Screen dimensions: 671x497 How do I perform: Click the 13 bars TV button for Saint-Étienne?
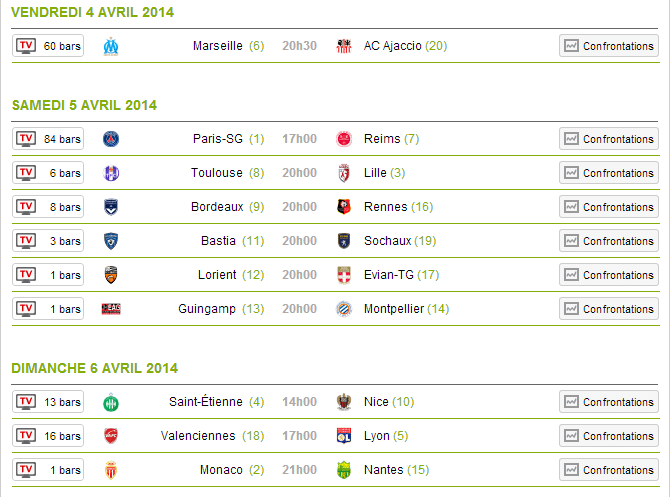click(48, 402)
